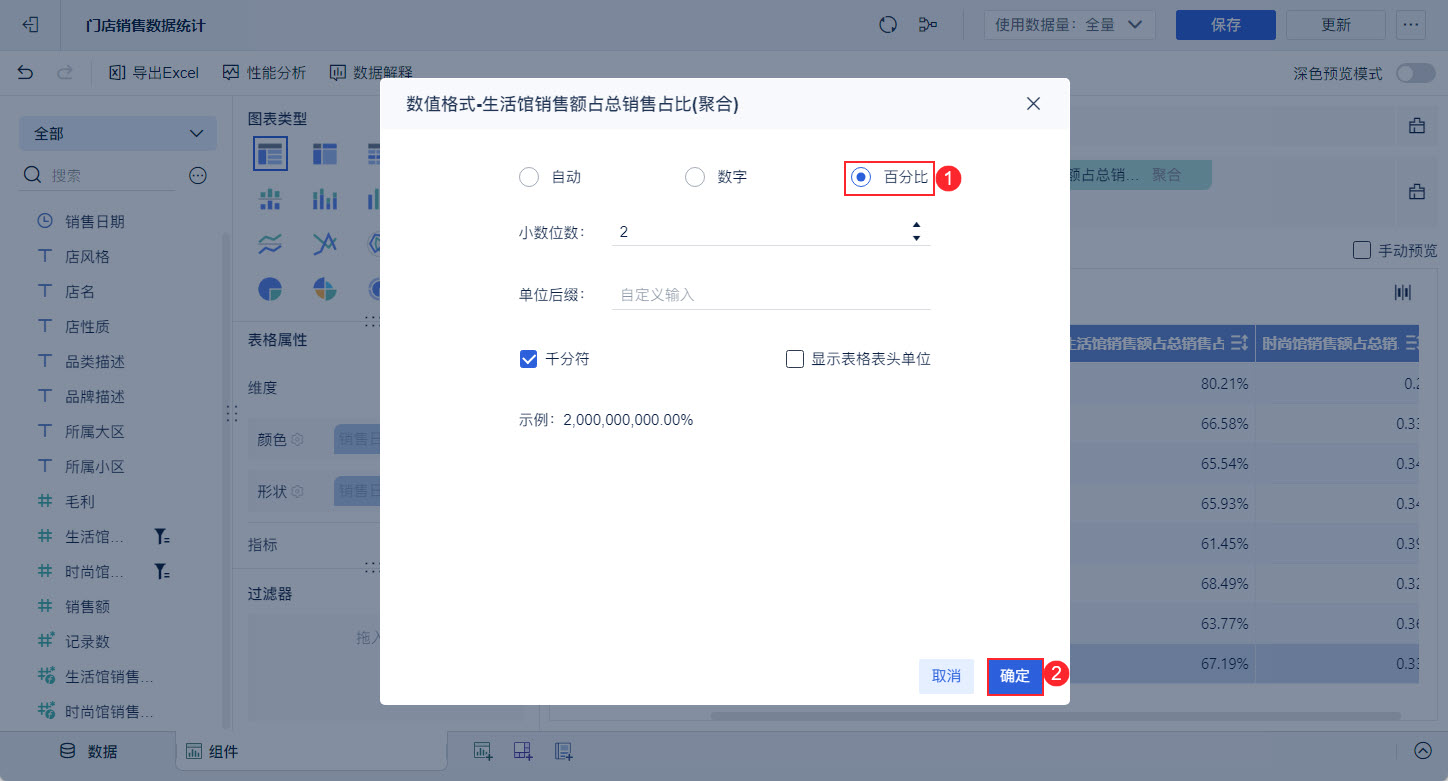Click the circular refresh icon in the header
The image size is (1448, 781).
pos(887,25)
